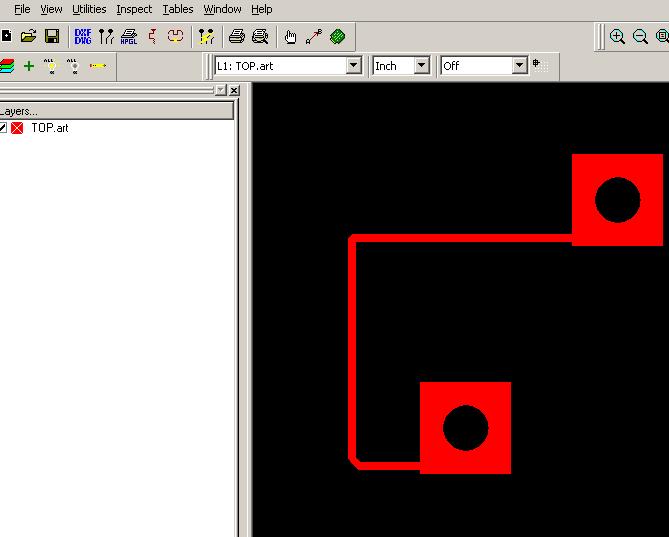Click the Zoom Out magnifier icon
Viewport: 669px width, 537px height.
[x=640, y=37]
